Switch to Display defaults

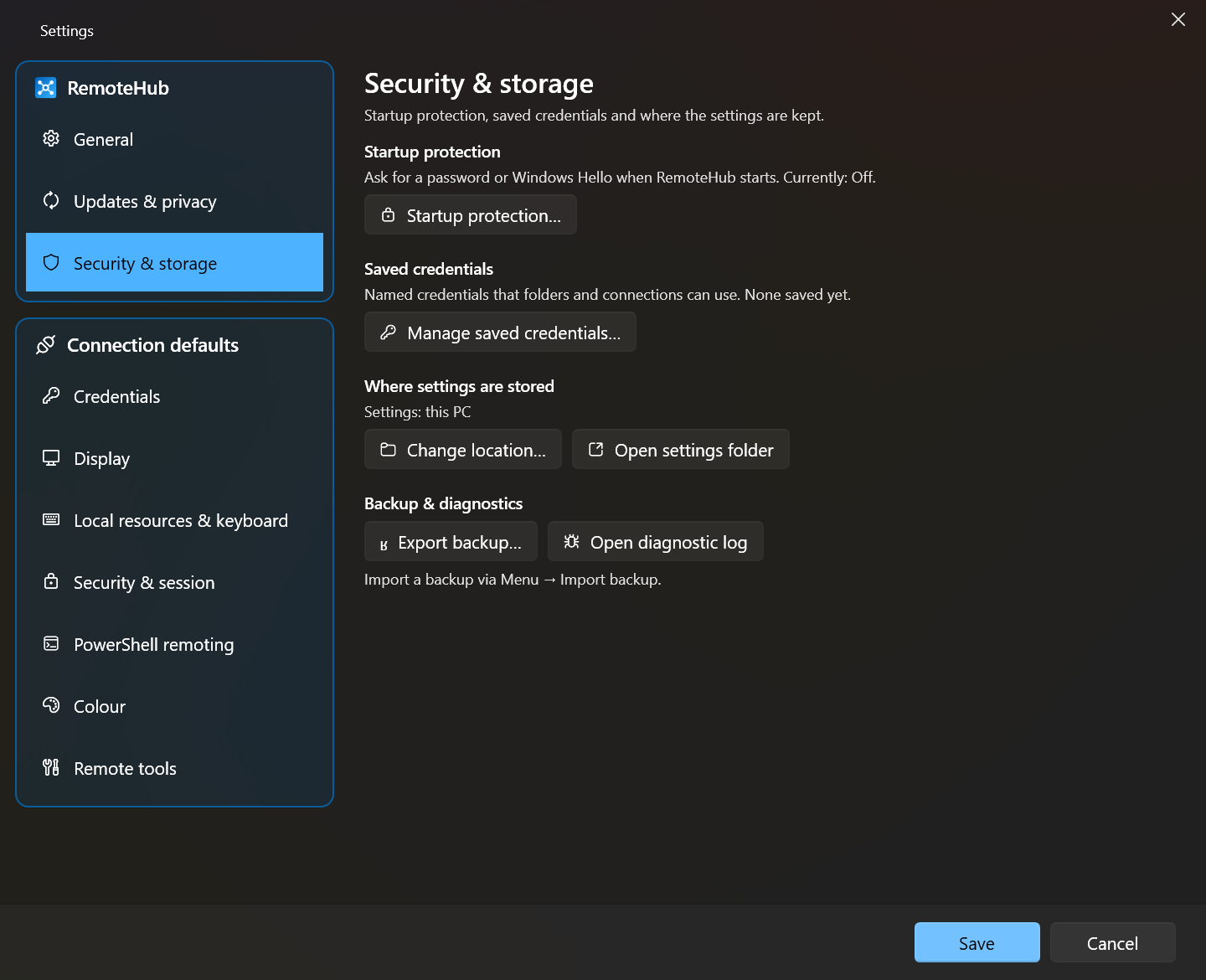pos(174,459)
